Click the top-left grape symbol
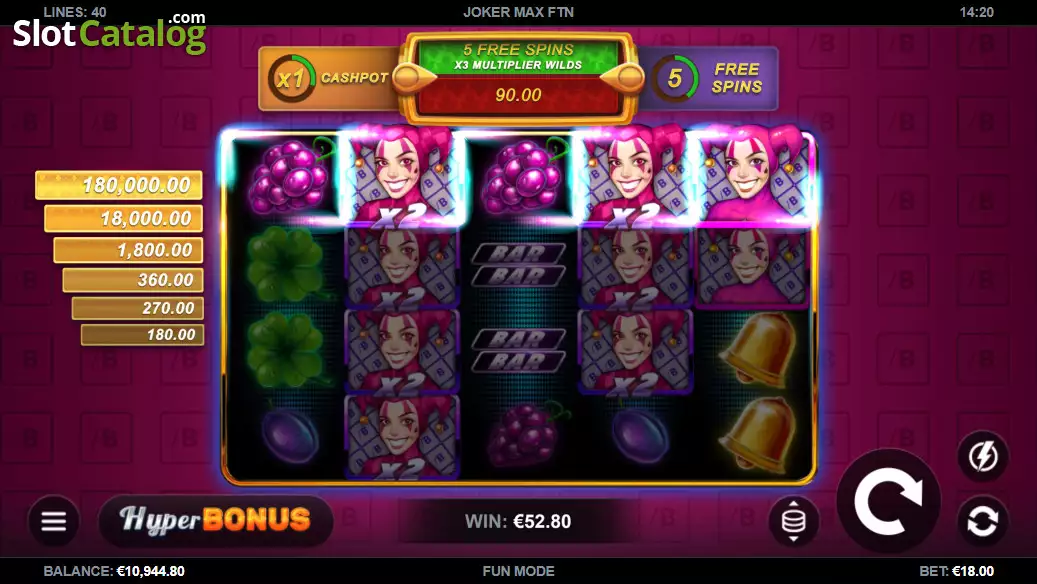 (x=288, y=177)
